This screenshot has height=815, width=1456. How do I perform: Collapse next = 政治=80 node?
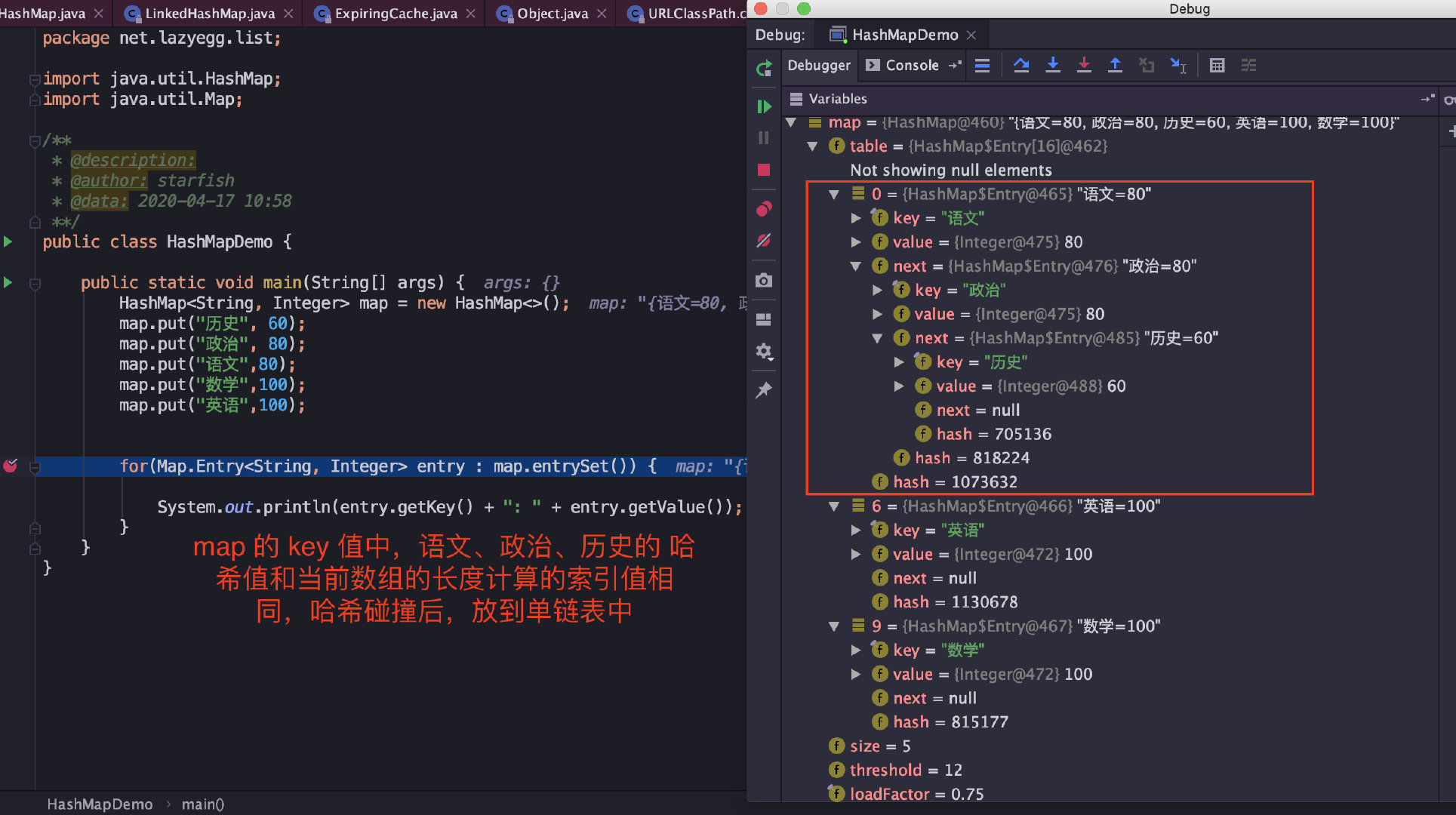tap(856, 266)
